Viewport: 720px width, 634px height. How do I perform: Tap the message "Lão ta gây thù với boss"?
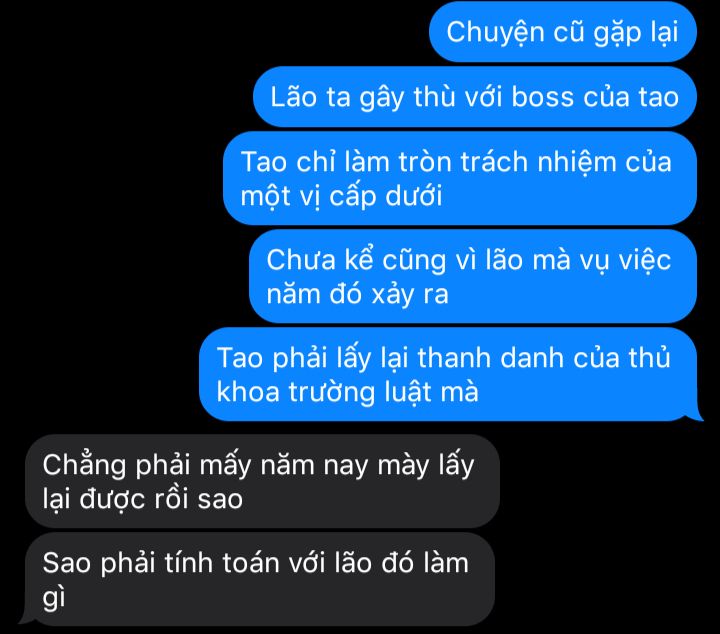tap(475, 97)
